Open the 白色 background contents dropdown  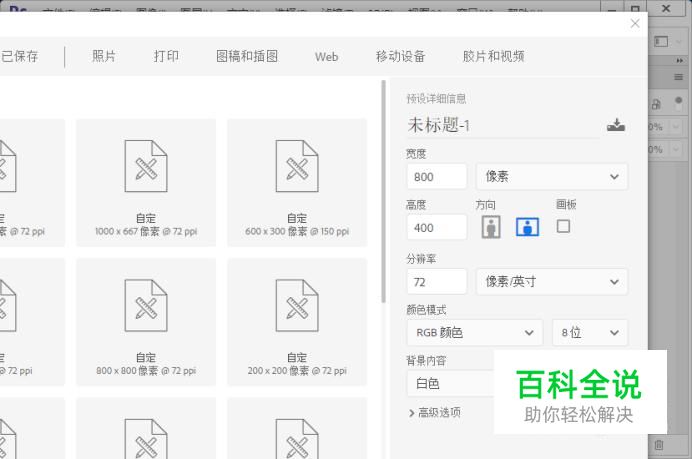(450, 384)
